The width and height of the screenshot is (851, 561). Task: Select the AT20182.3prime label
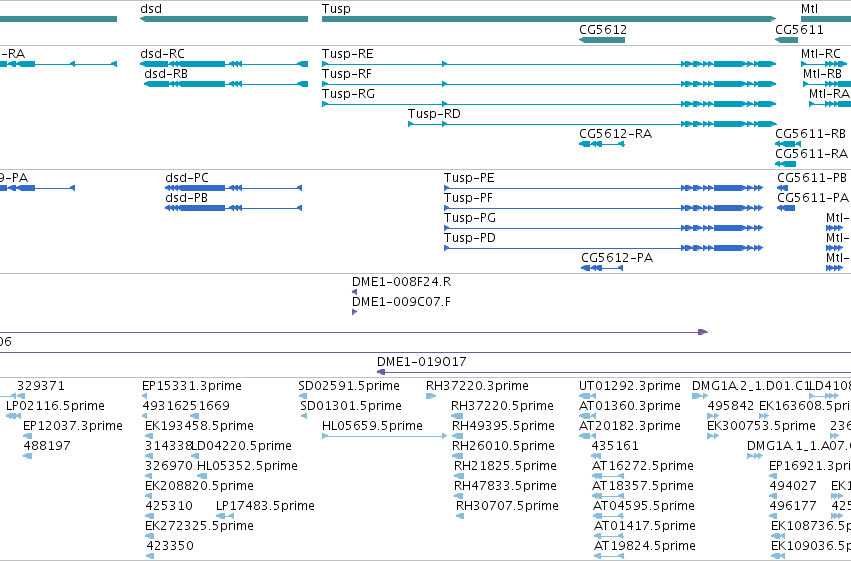(x=630, y=426)
